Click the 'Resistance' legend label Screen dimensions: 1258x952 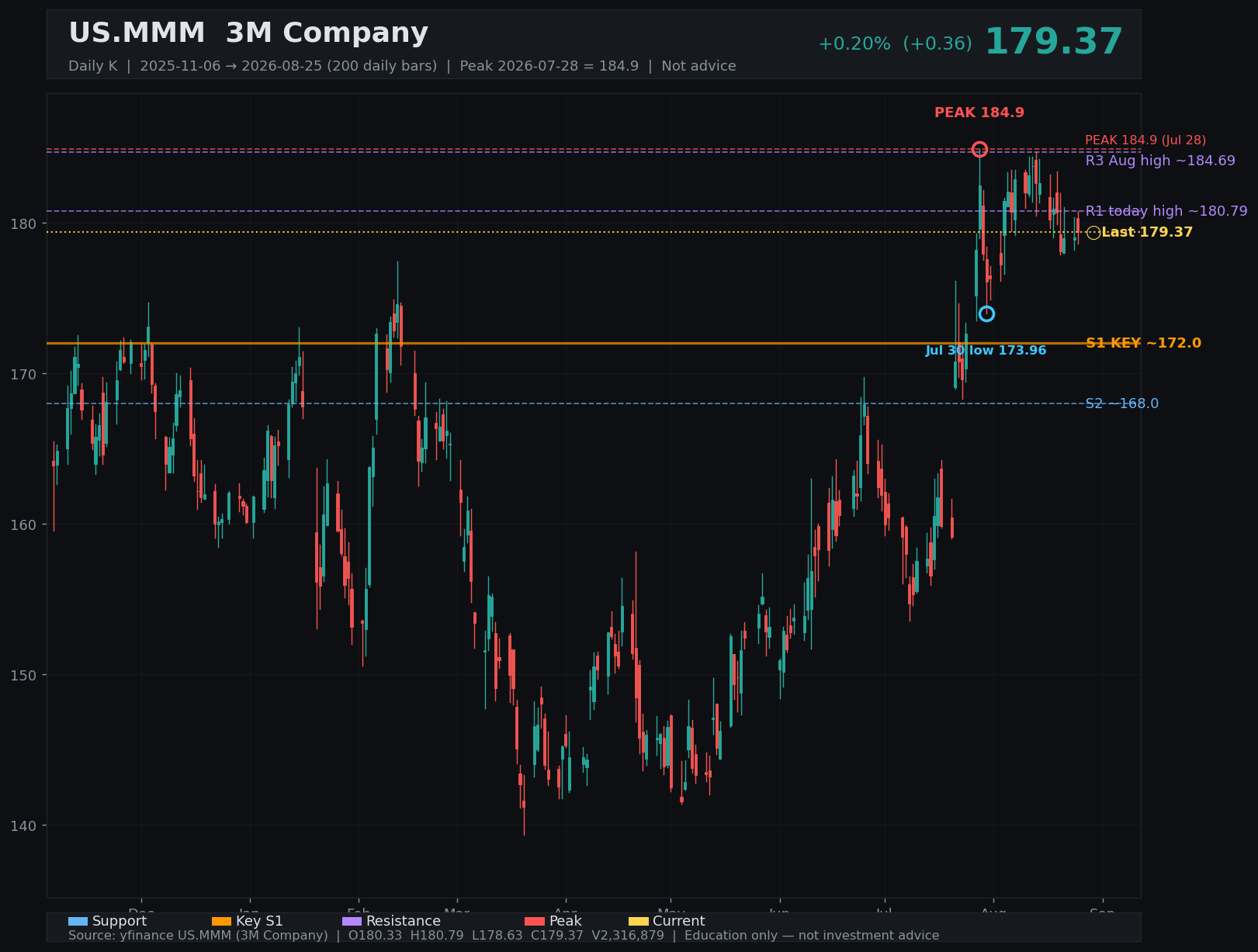404,922
